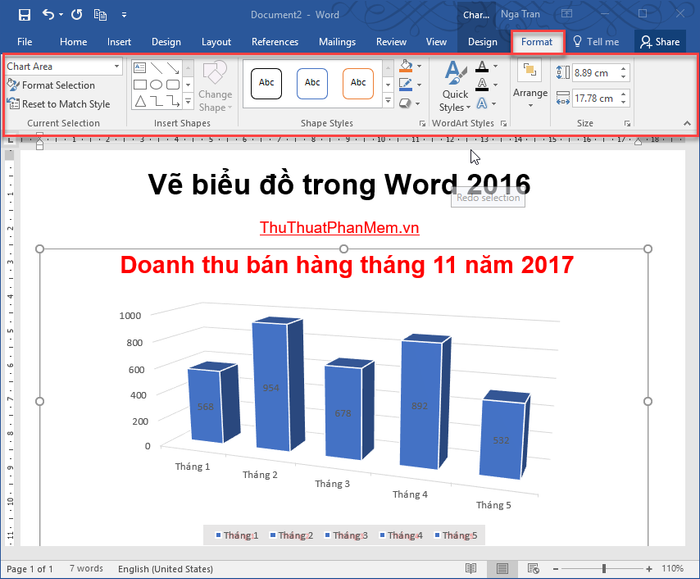The image size is (700, 579).
Task: Select the Elbow Arrow Connector shape
Action: (x=173, y=101)
